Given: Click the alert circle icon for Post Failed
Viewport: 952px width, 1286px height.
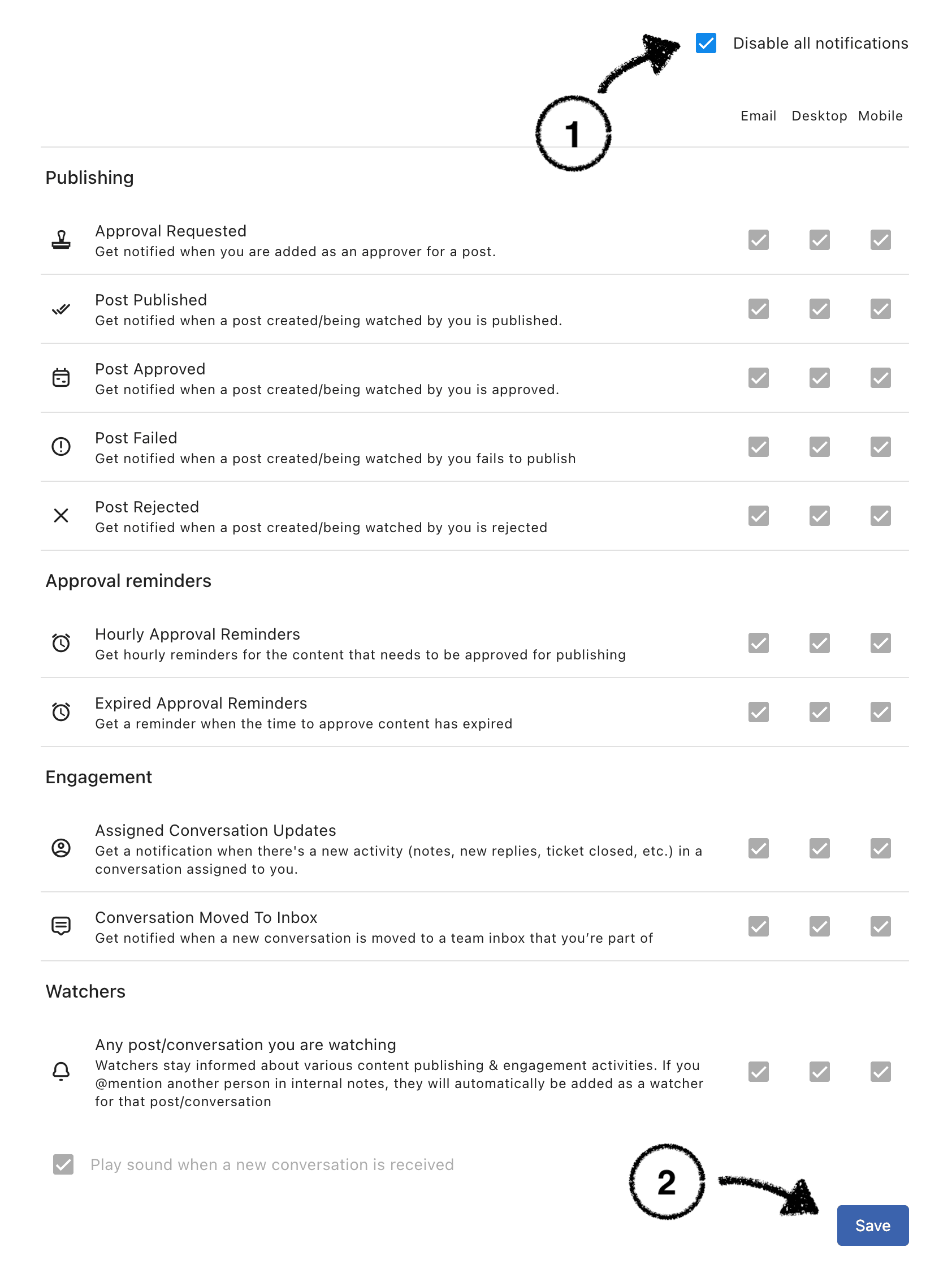Looking at the screenshot, I should coord(61,447).
